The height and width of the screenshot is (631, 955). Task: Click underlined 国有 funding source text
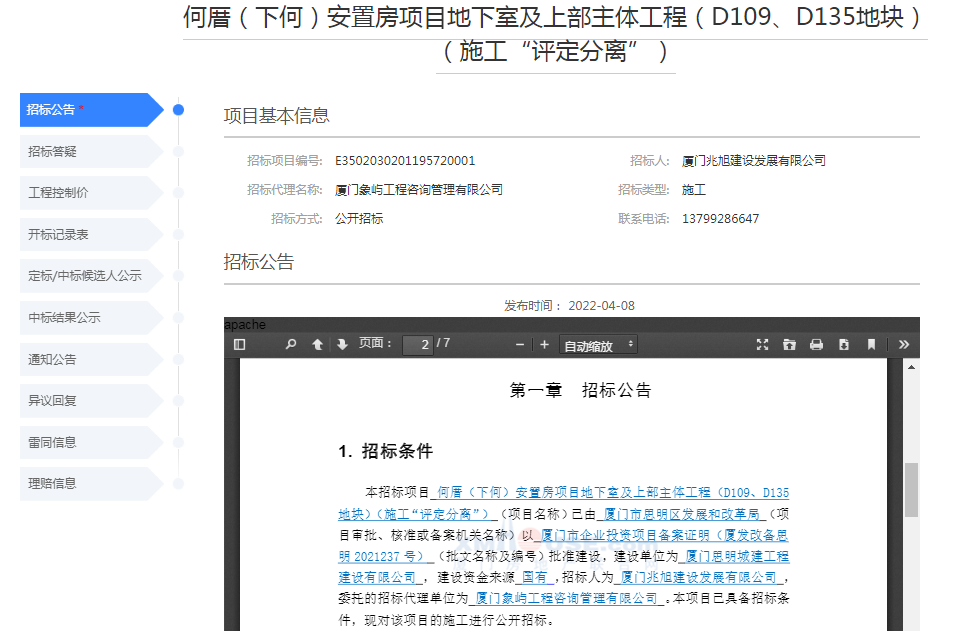coord(534,577)
